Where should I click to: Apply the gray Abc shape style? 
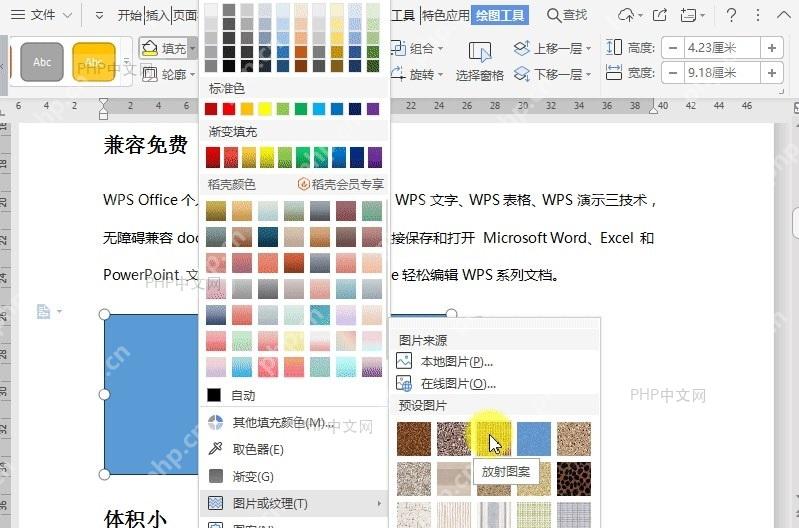[x=42, y=62]
